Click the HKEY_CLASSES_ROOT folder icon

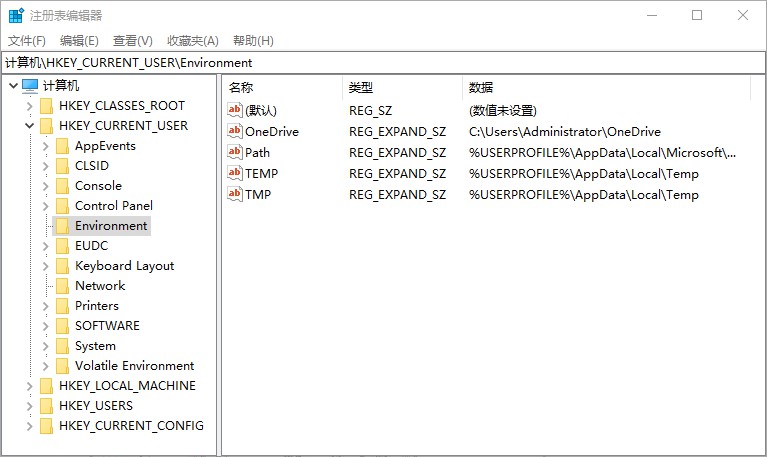click(46, 106)
